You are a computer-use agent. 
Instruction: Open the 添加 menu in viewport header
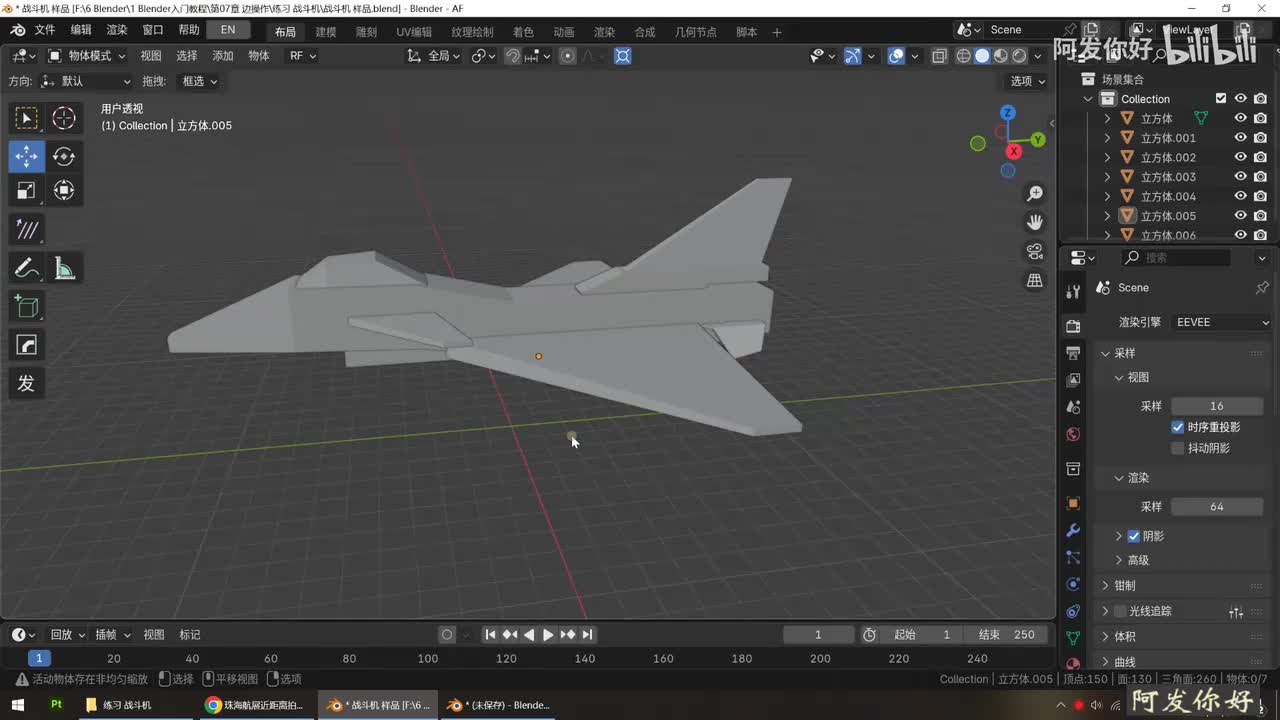click(x=223, y=56)
